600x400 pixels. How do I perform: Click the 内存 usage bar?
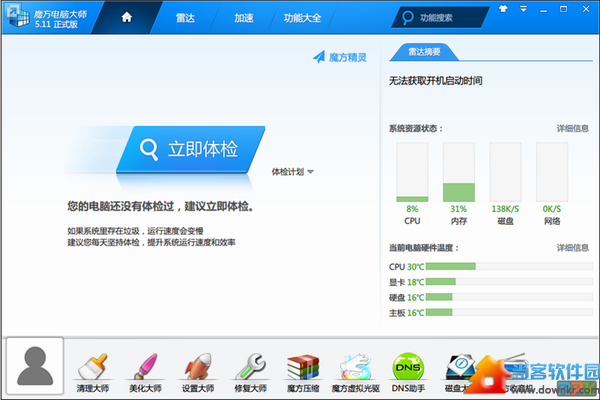pyautogui.click(x=459, y=172)
